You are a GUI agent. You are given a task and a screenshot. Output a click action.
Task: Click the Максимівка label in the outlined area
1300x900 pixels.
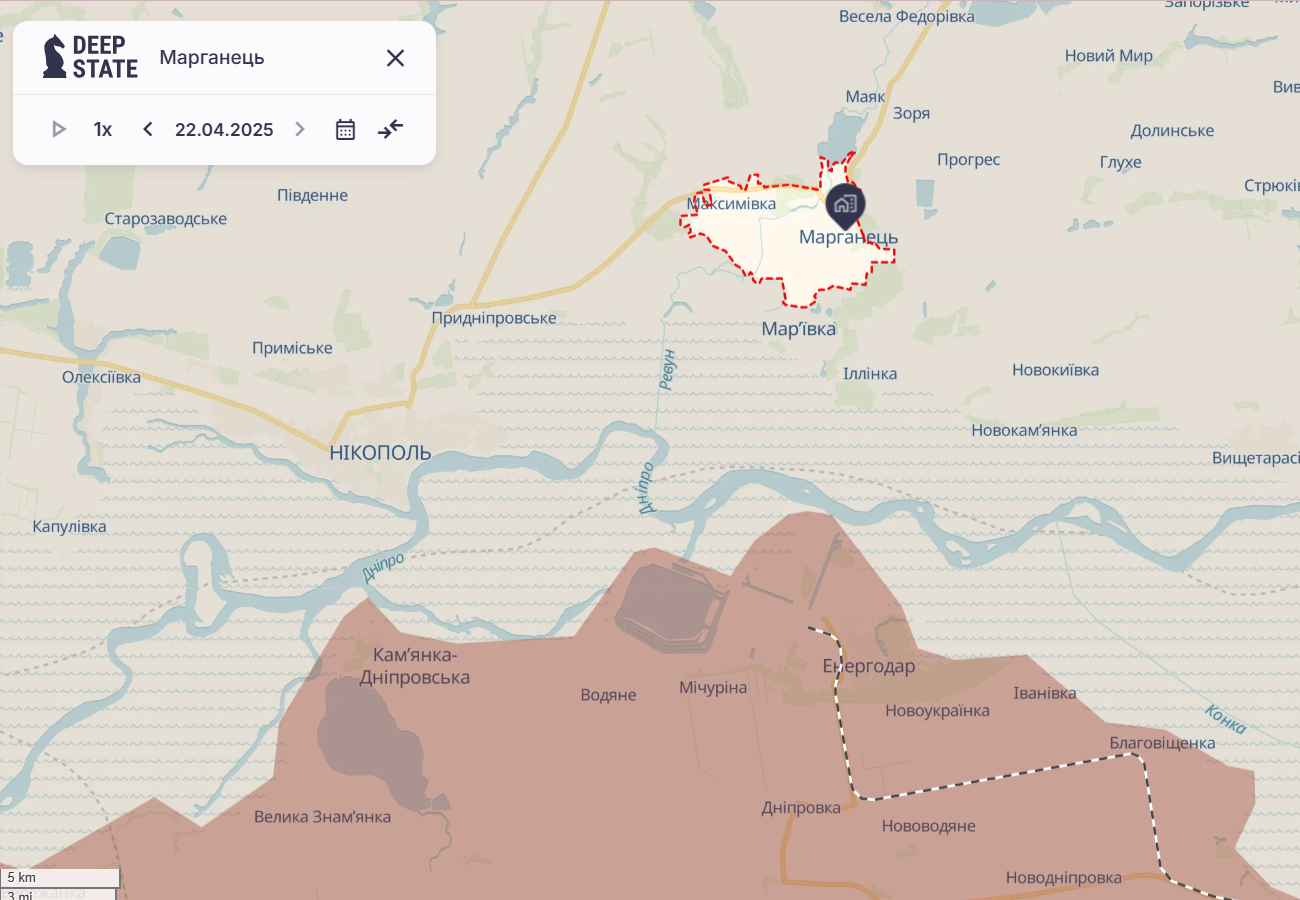[x=731, y=204]
